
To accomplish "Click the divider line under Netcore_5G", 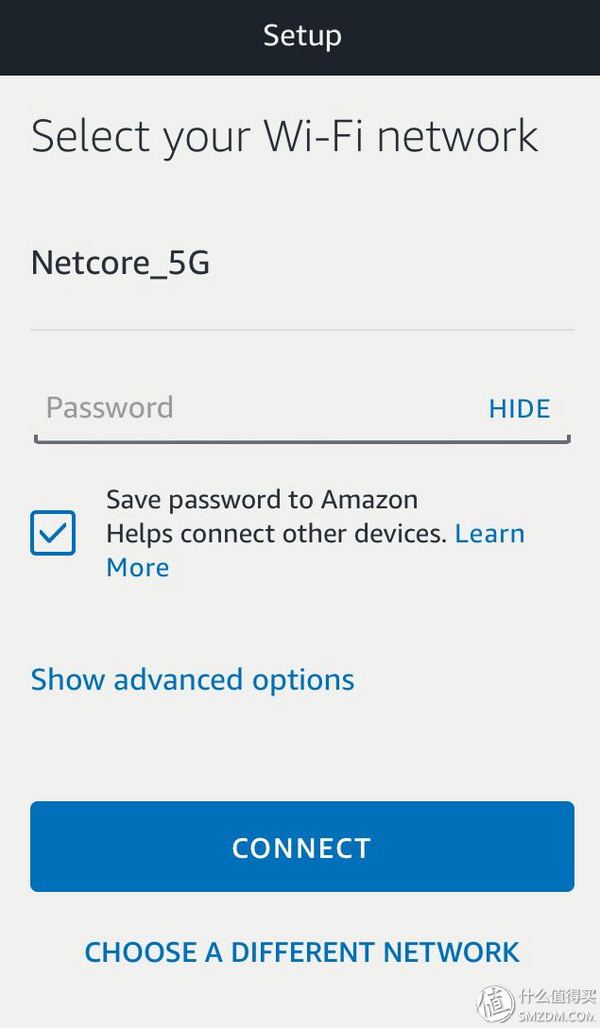I will point(302,330).
